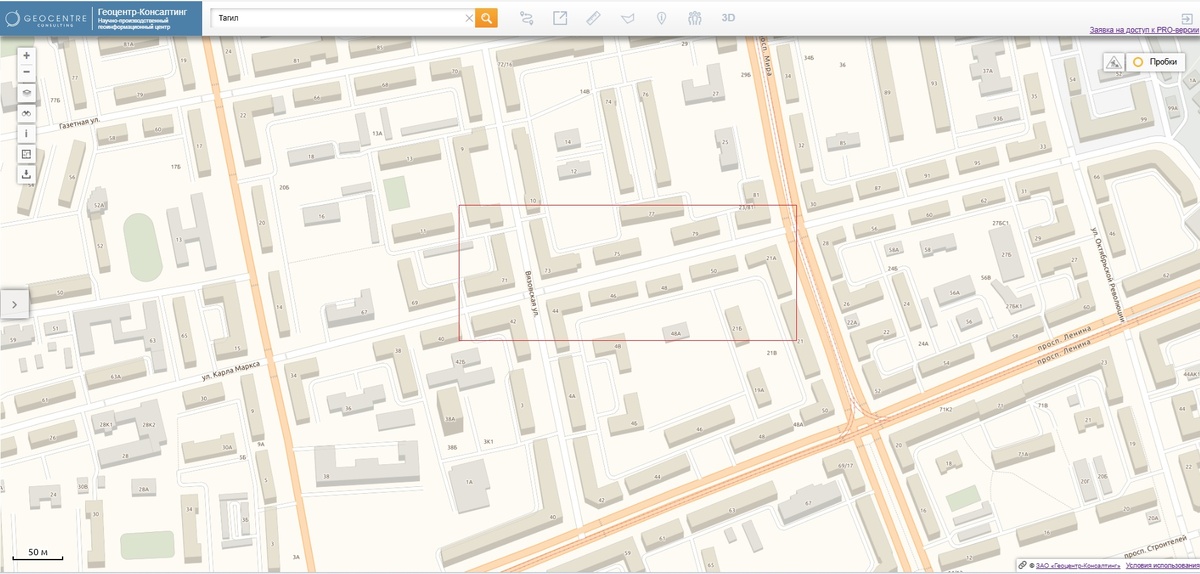This screenshot has width=1200, height=574.
Task: Select the area polygon tool
Action: (x=627, y=18)
